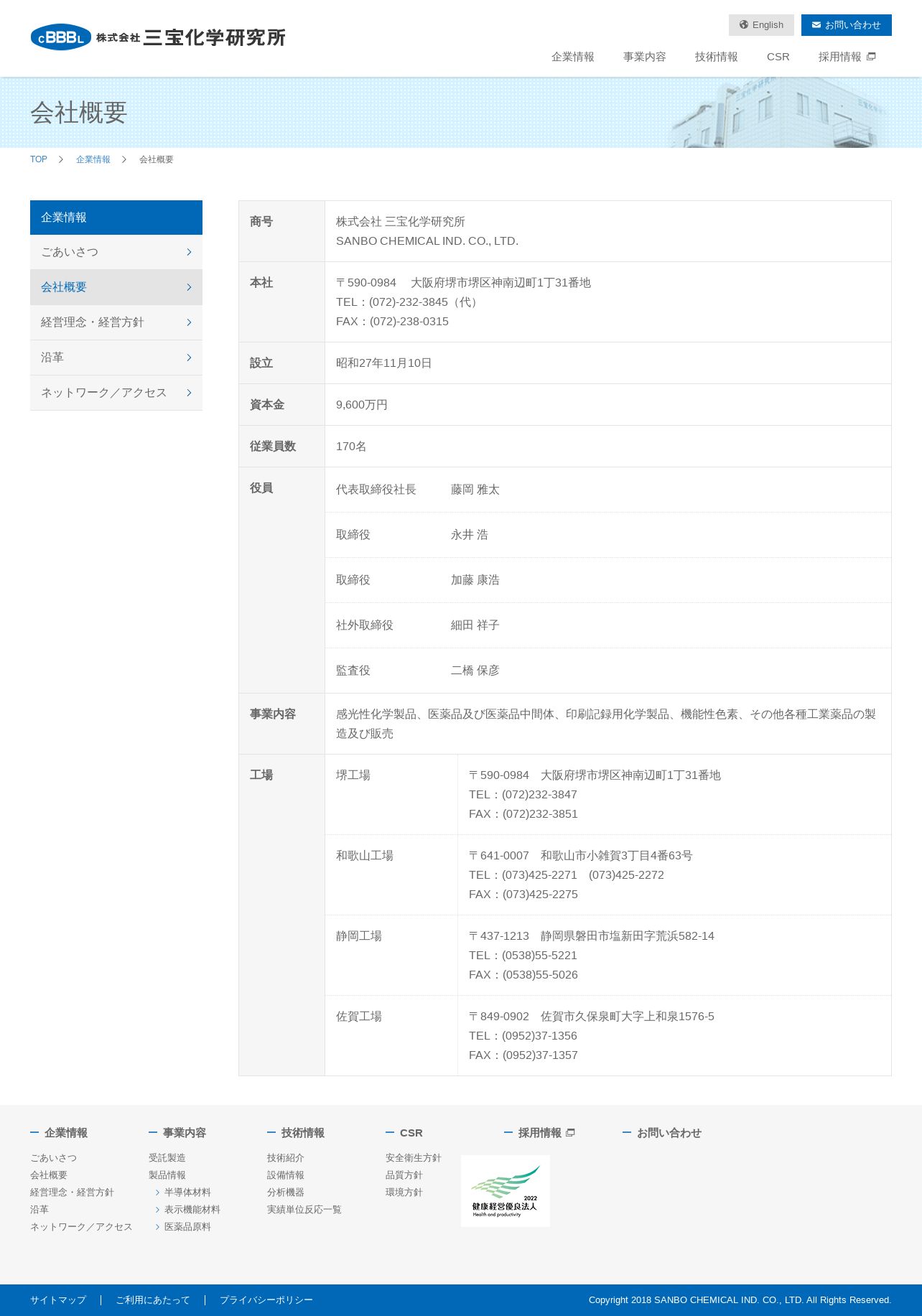Click chevron arrow on 会社概要 sidebar row
The width and height of the screenshot is (922, 1316).
click(x=189, y=287)
